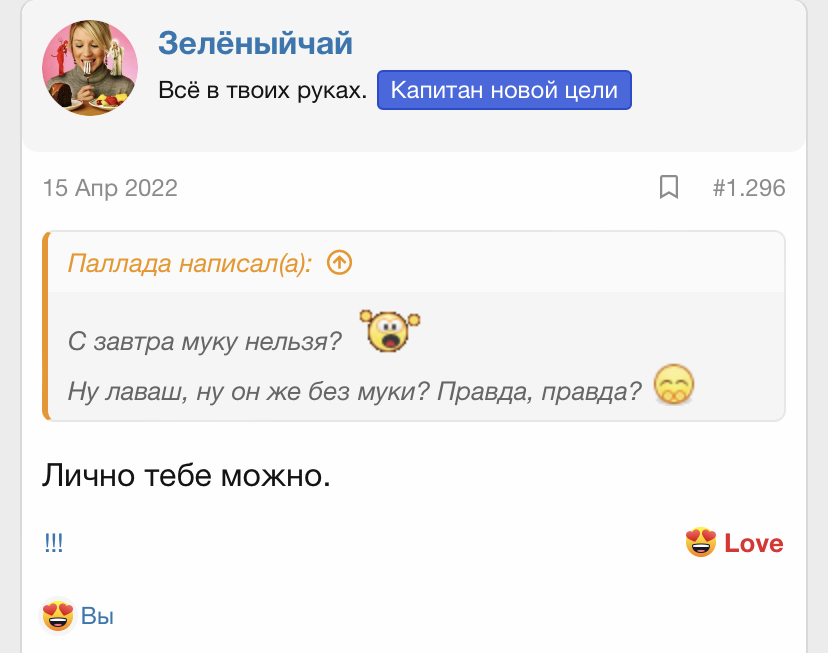Click the reply text "Лично тебе можно."
This screenshot has height=653, width=828.
[x=186, y=475]
